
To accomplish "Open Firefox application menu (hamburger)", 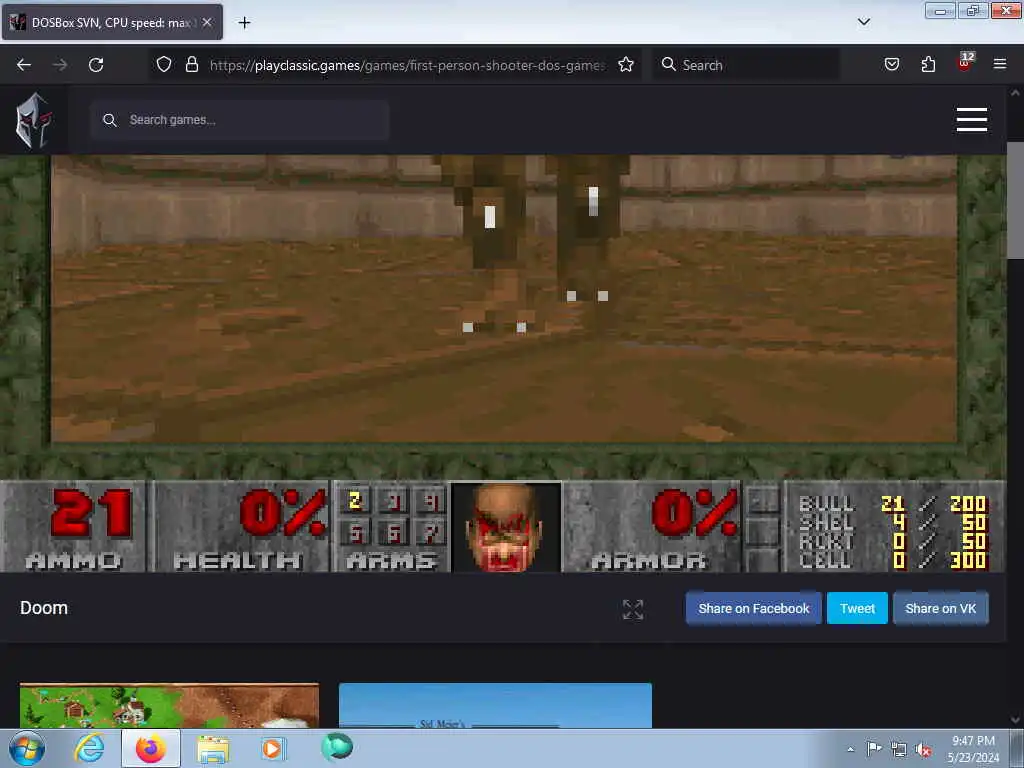I will coord(1000,64).
